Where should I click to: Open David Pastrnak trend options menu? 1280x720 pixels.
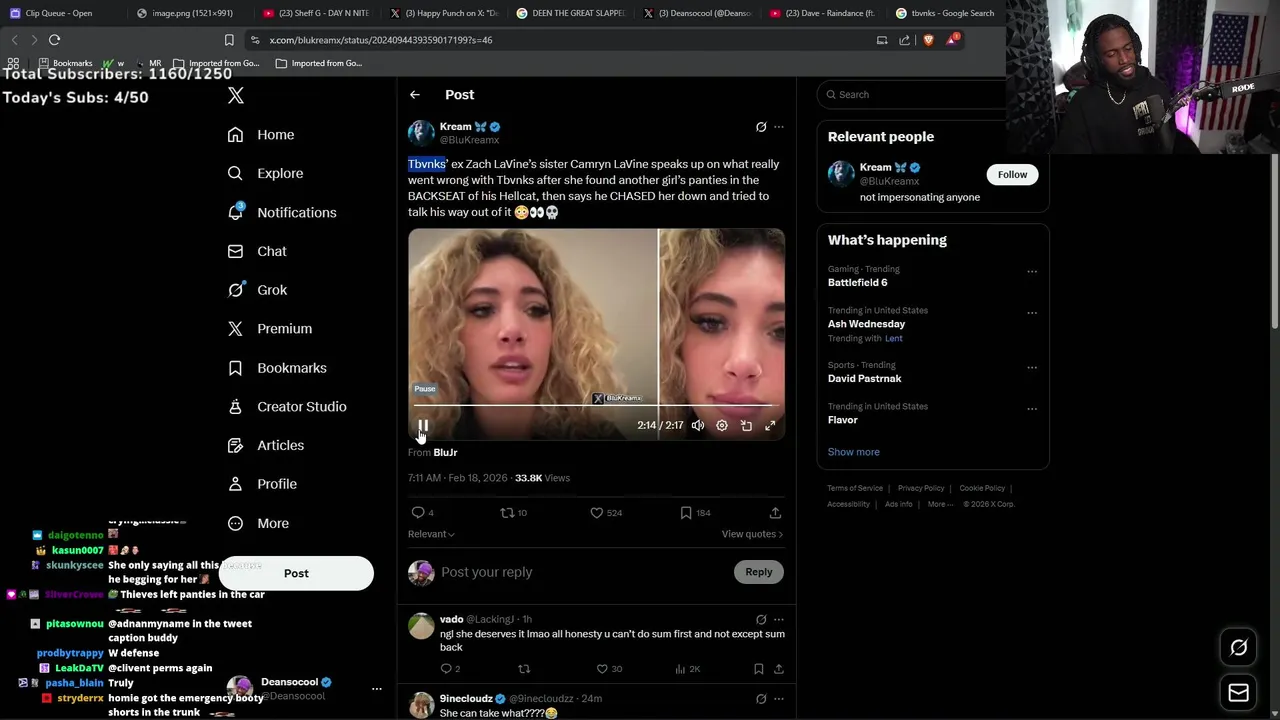[x=1032, y=368]
